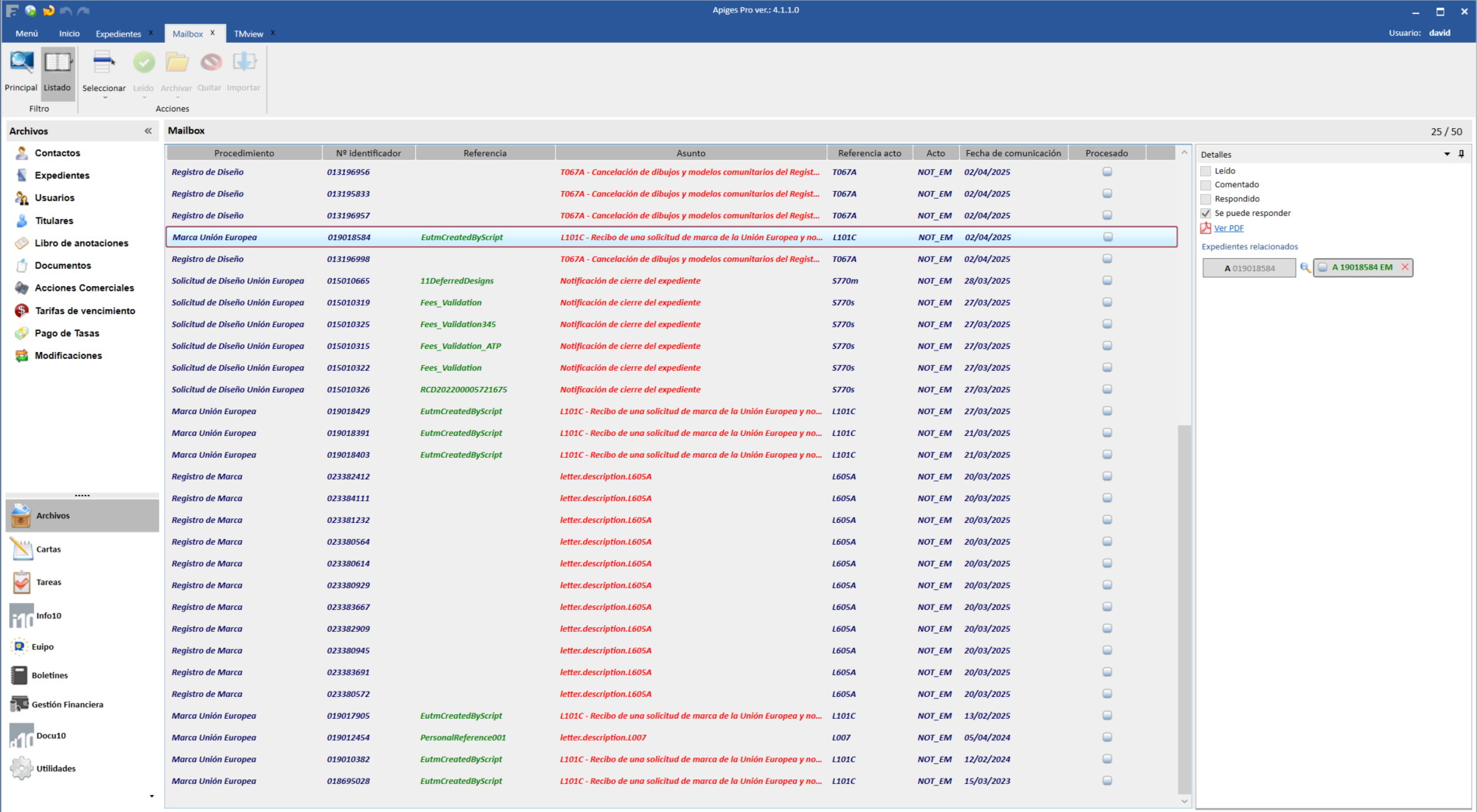
Task: Click the Importar icon
Action: 244,64
